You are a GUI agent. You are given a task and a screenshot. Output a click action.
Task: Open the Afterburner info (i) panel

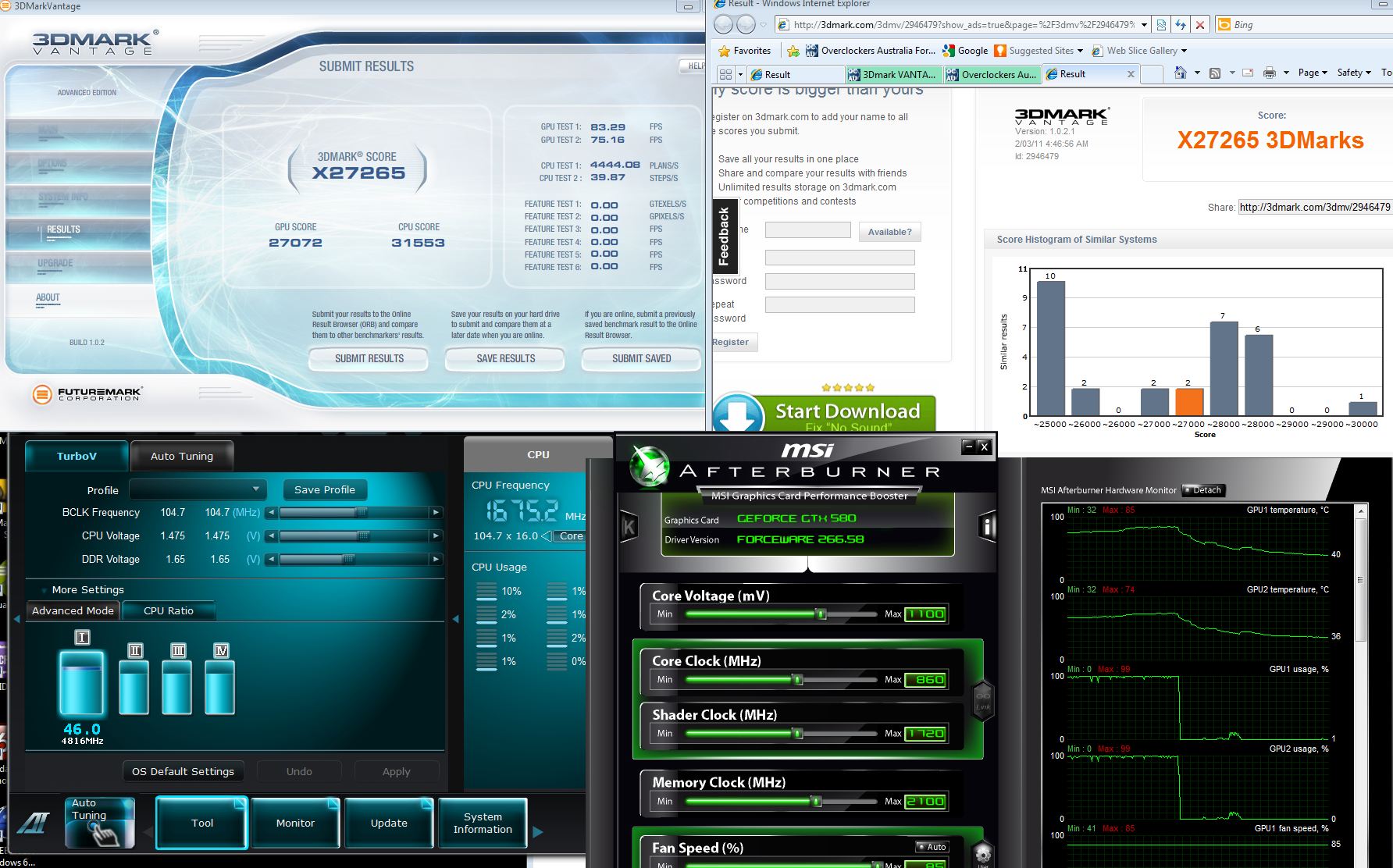pyautogui.click(x=987, y=527)
